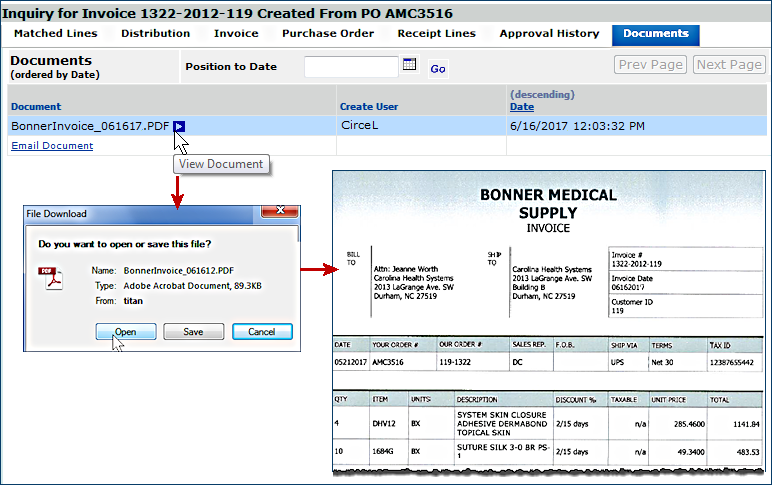Open the Distribution tab

[155, 34]
